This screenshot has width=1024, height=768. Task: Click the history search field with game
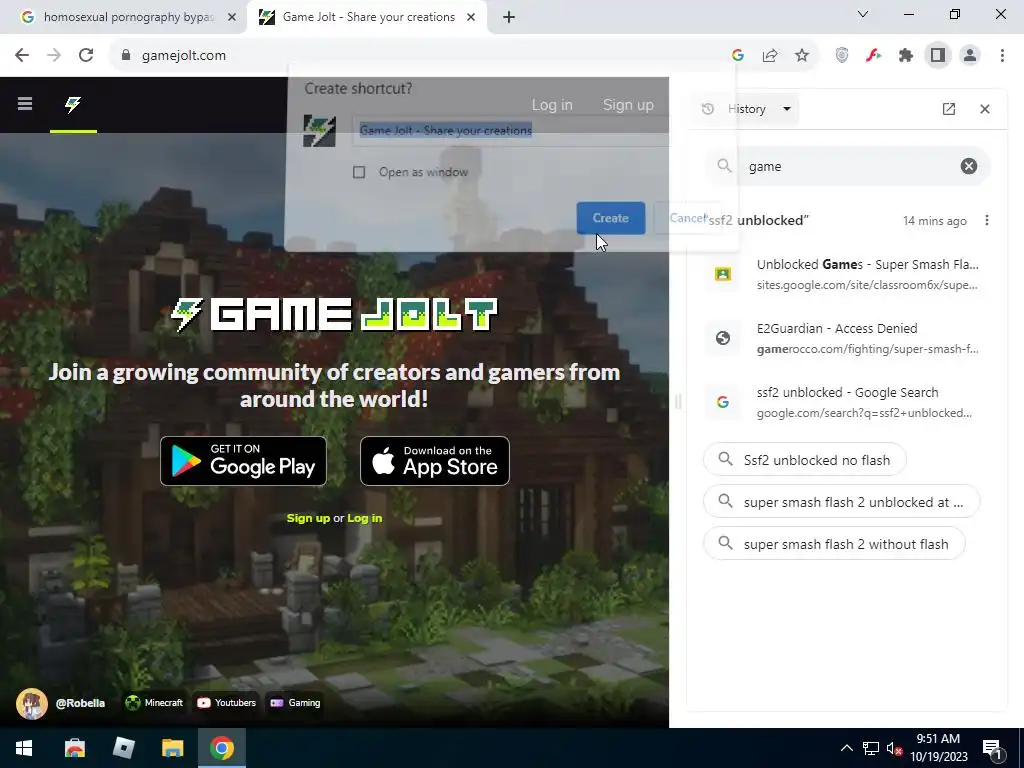(x=848, y=167)
